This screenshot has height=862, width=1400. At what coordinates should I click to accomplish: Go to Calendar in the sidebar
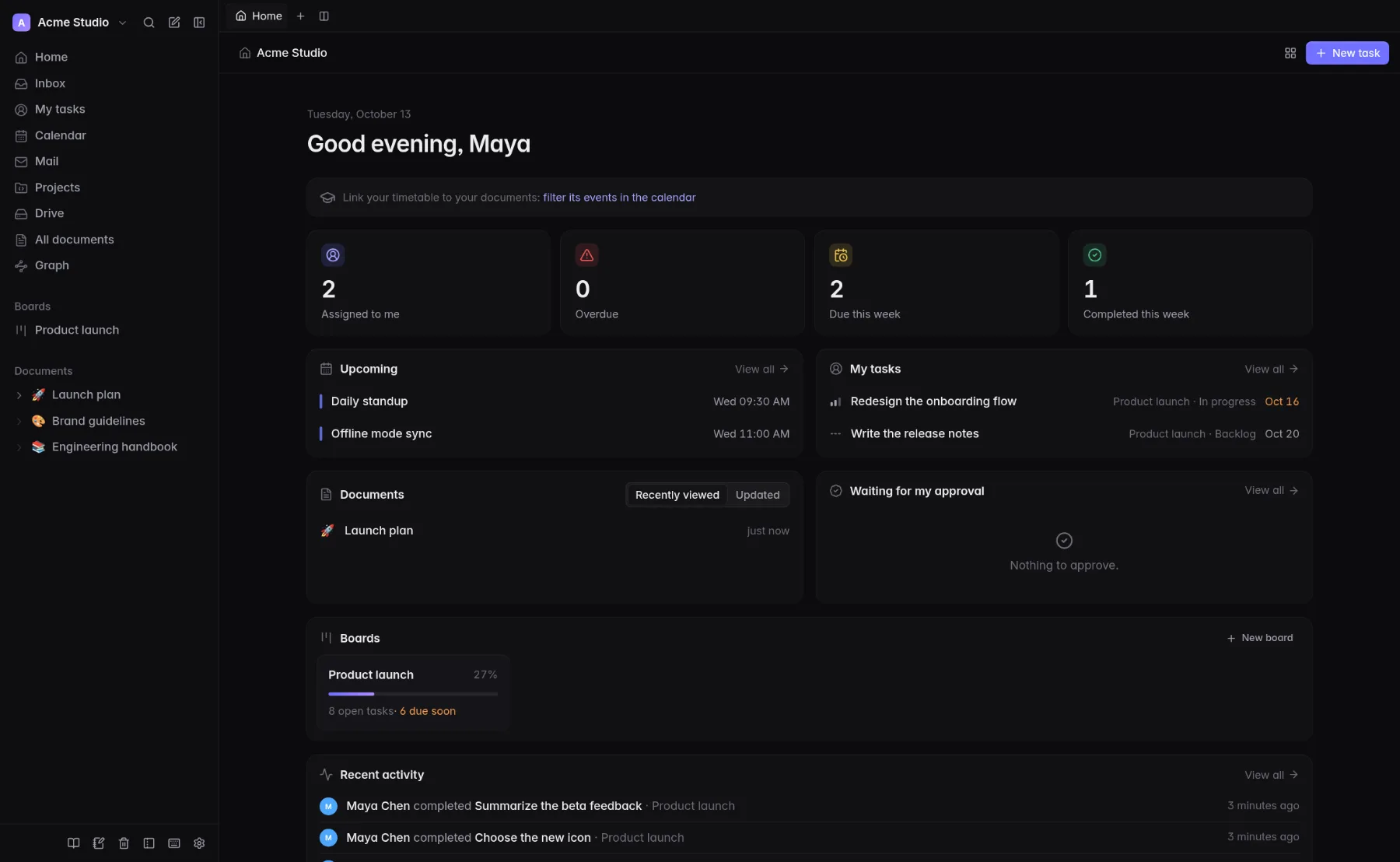[x=109, y=135]
